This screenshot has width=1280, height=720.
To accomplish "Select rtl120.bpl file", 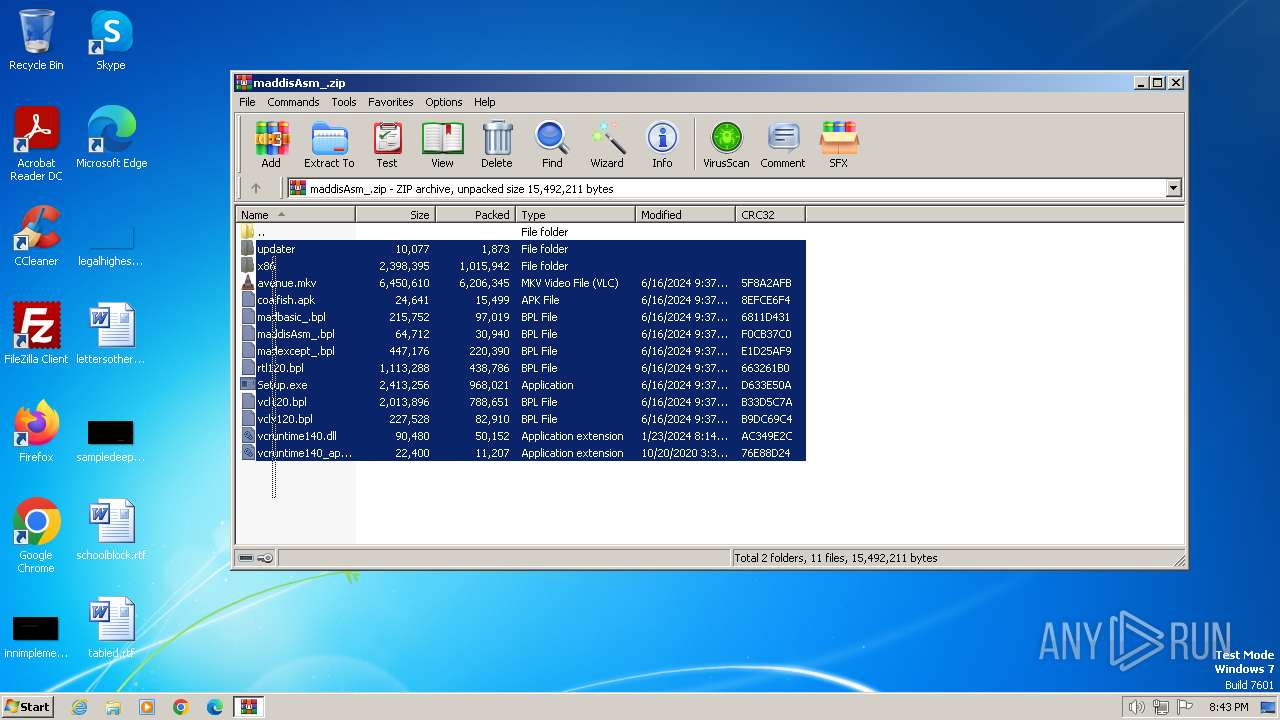I will point(521,368).
